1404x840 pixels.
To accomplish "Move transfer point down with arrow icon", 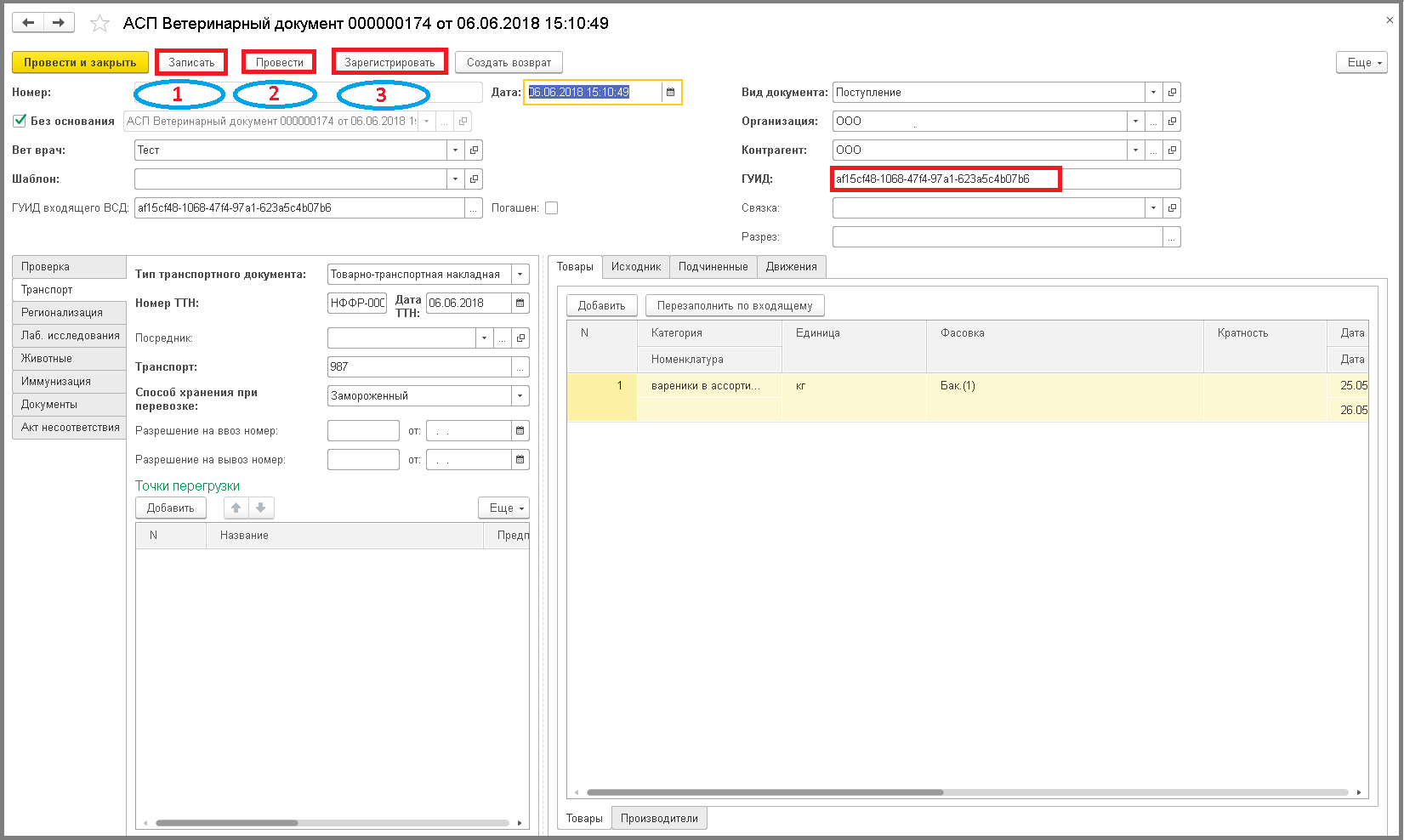I will [x=261, y=508].
